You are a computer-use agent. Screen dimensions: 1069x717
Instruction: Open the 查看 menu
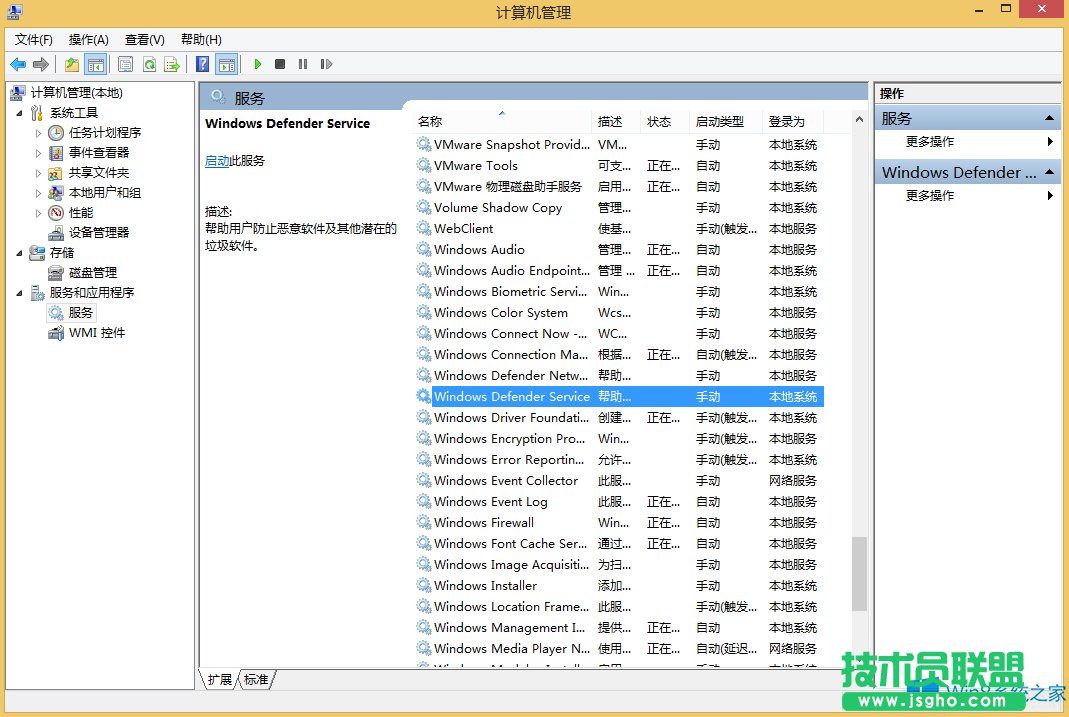143,39
